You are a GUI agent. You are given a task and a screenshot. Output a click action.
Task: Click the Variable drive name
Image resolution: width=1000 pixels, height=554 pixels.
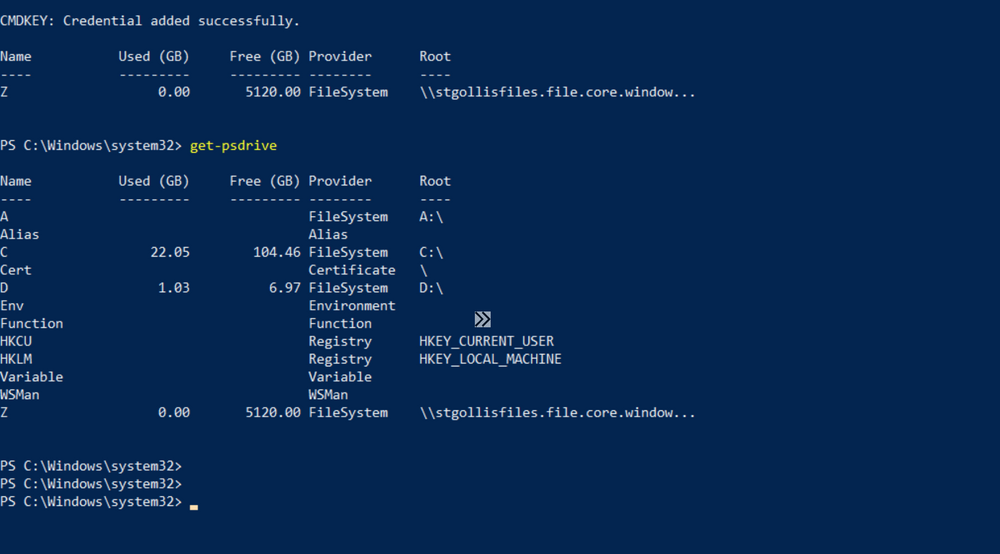[x=32, y=377]
